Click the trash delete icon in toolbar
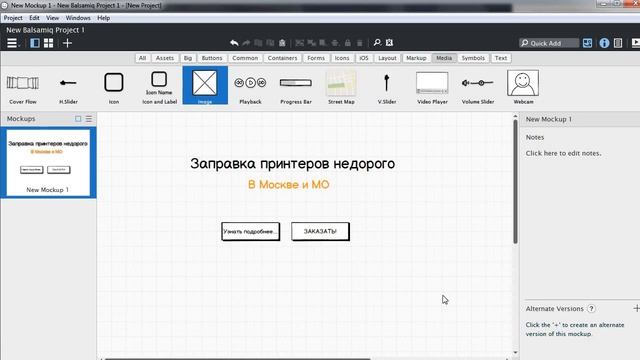Image resolution: width=640 pixels, height=360 pixels. [360, 42]
